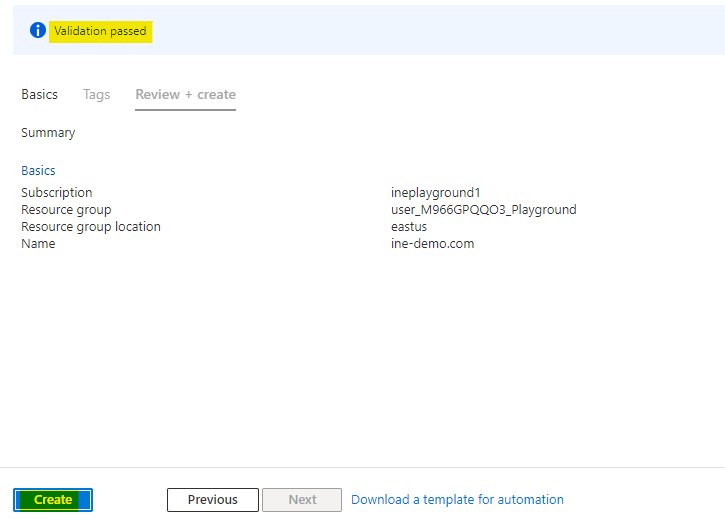Image resolution: width=725 pixels, height=520 pixels.
Task: Click the blue Basics section heading
Action: [38, 170]
